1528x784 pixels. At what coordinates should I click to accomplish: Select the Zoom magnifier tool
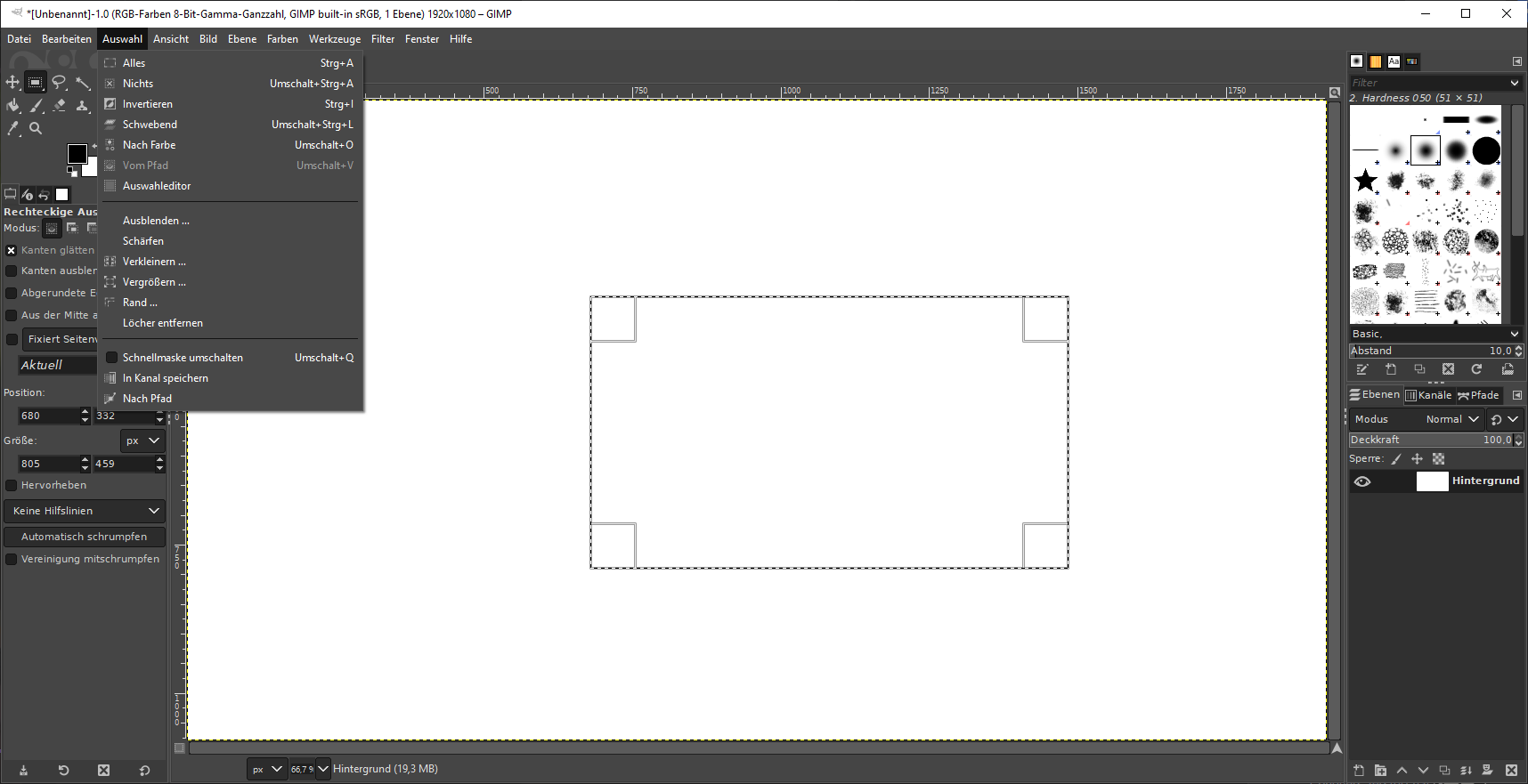(x=36, y=128)
